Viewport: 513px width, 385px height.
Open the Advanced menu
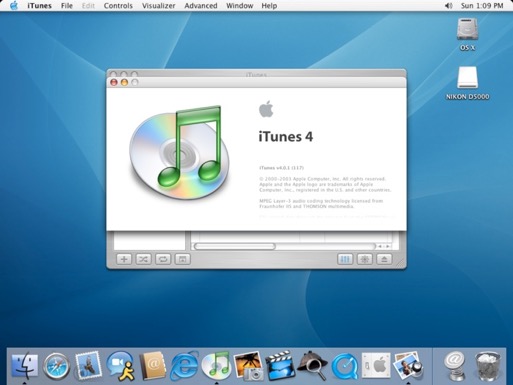(x=201, y=6)
